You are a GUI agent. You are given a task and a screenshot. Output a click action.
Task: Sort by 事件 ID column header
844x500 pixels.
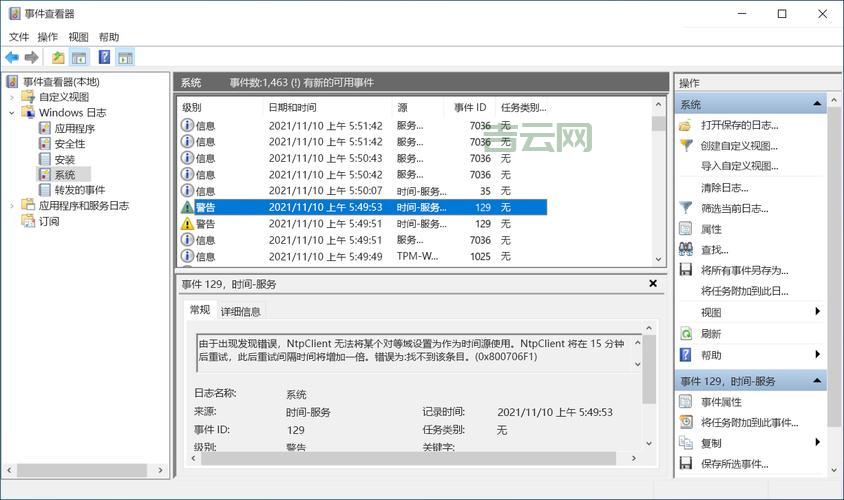pyautogui.click(x=469, y=108)
